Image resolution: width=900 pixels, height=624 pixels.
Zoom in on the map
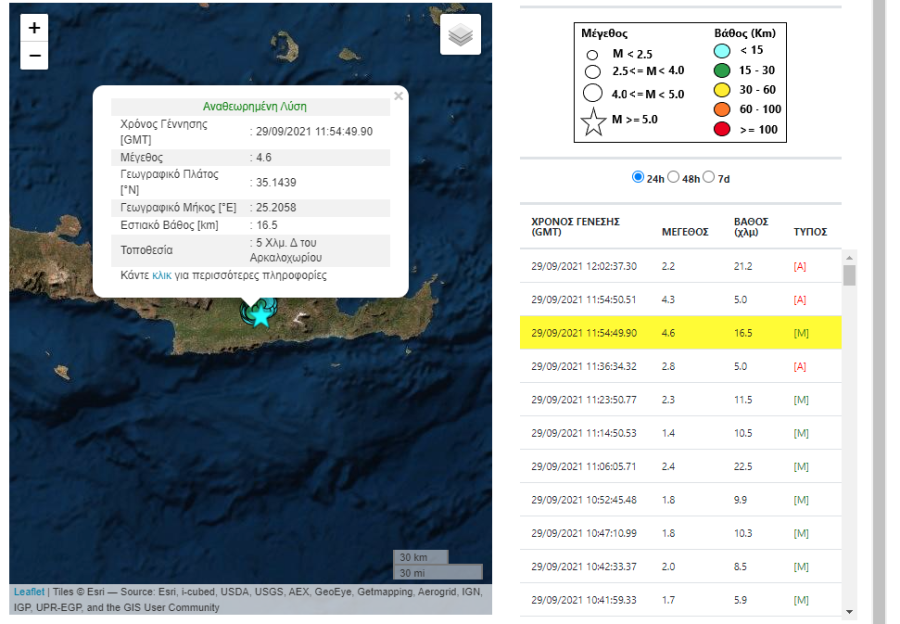[x=34, y=28]
